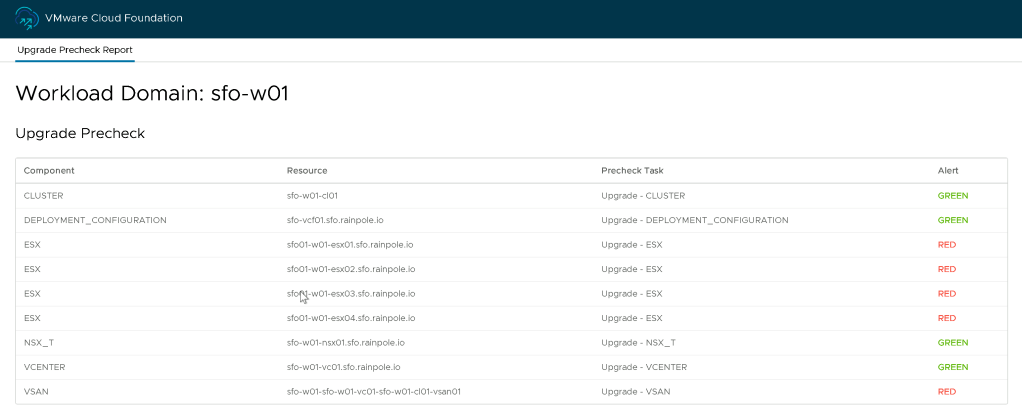Select the sfo-w01-cl01 resource entry
This screenshot has height=419, width=1022.
[x=319, y=196]
